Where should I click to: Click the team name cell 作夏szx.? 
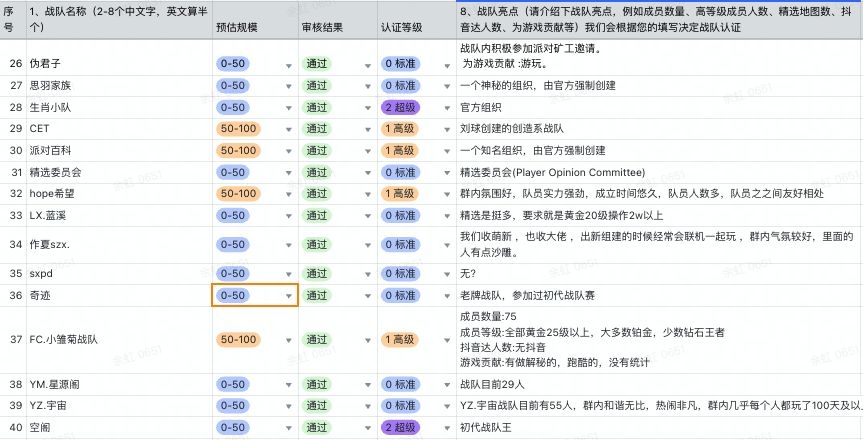(119, 245)
